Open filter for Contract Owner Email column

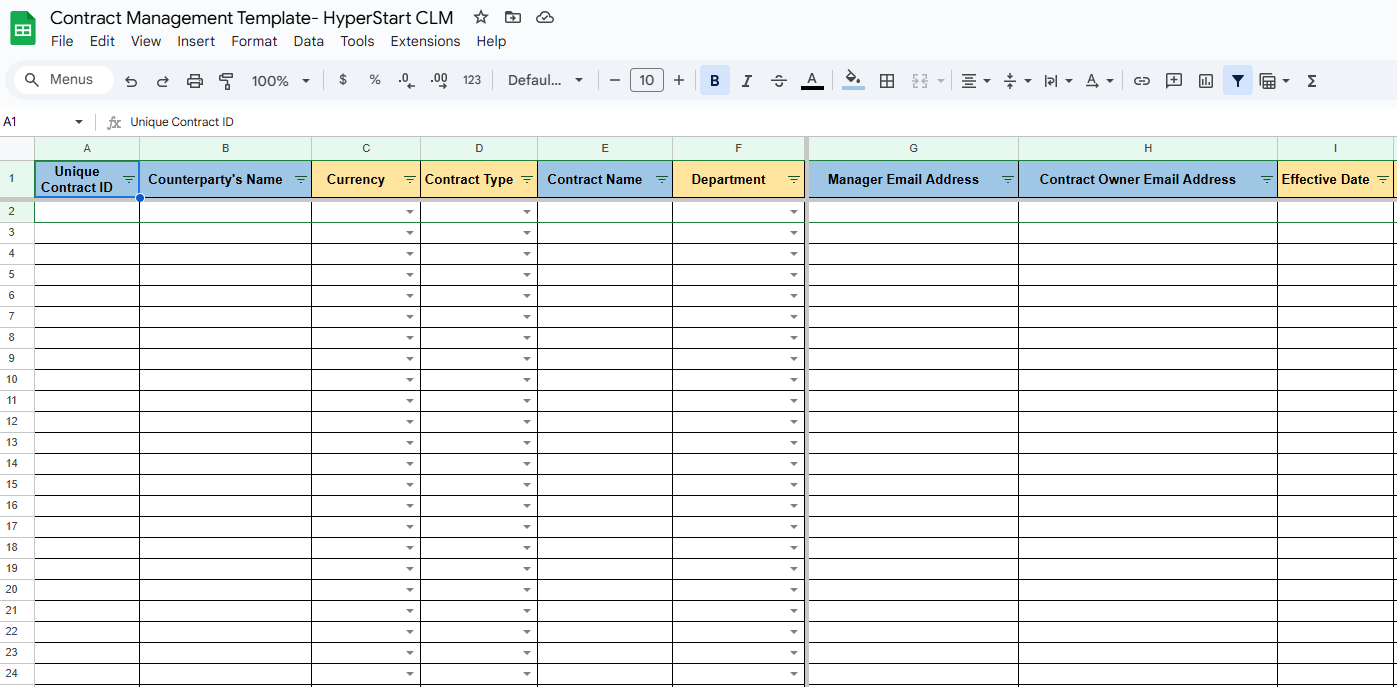1267,180
